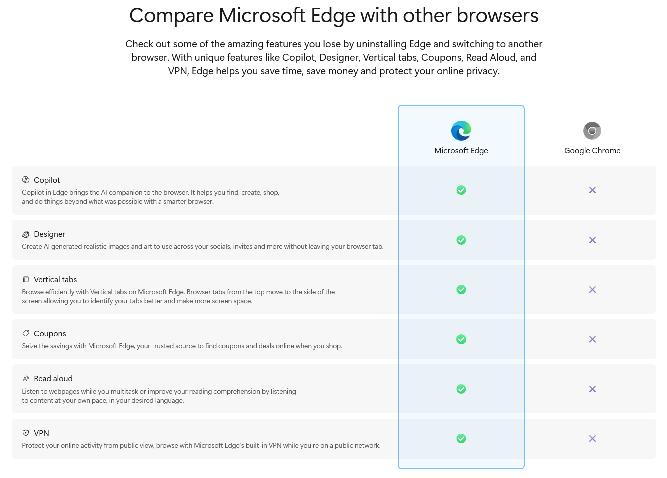
Task: Click the VPN feature icon
Action: [25, 433]
